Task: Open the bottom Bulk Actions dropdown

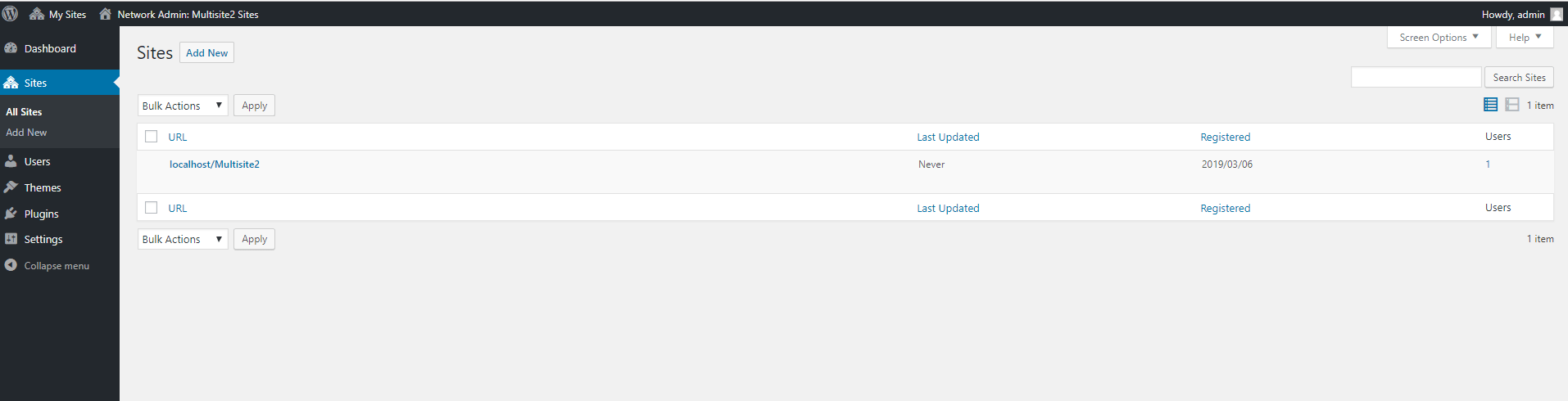Action: (x=183, y=239)
